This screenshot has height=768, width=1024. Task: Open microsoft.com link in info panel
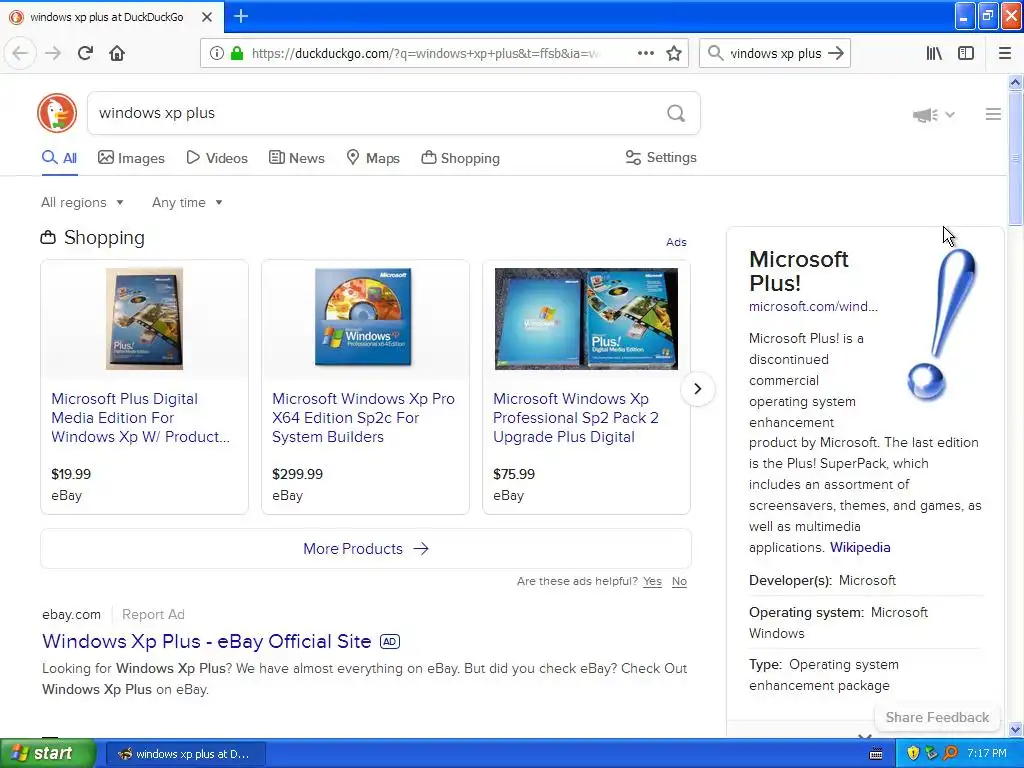click(813, 306)
